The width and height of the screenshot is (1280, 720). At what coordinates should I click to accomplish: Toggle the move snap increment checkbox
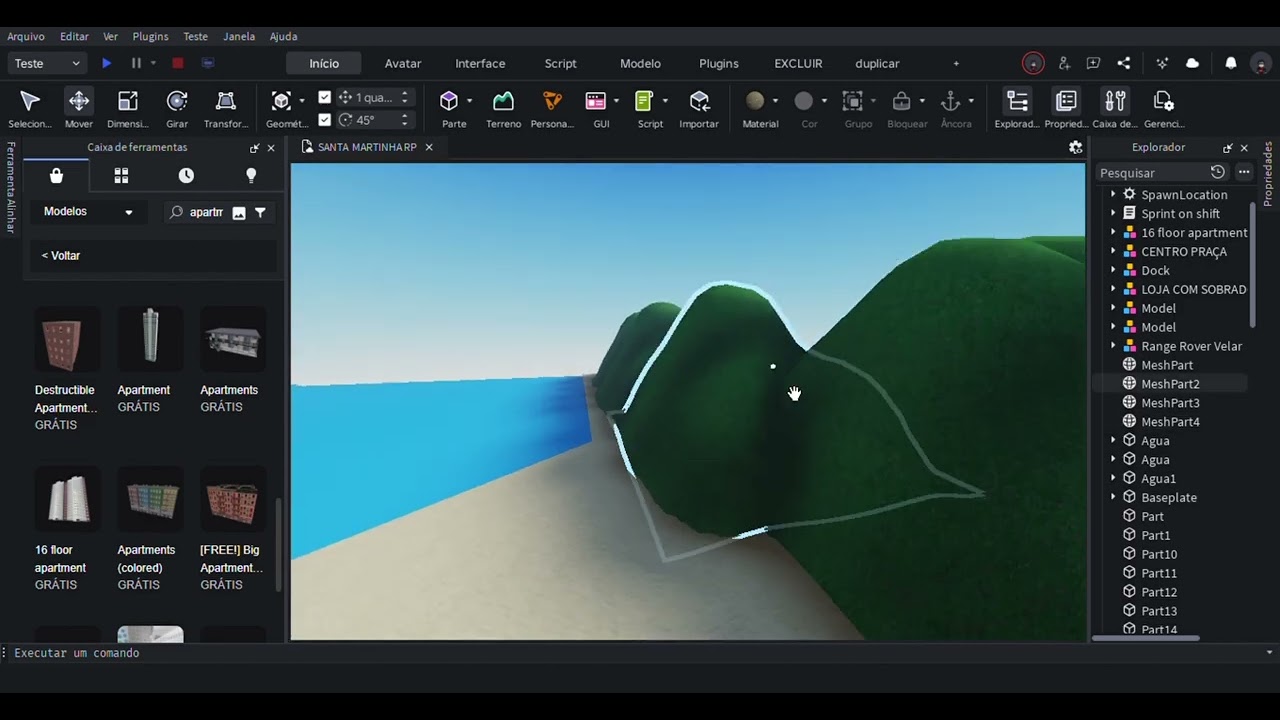pyautogui.click(x=324, y=98)
